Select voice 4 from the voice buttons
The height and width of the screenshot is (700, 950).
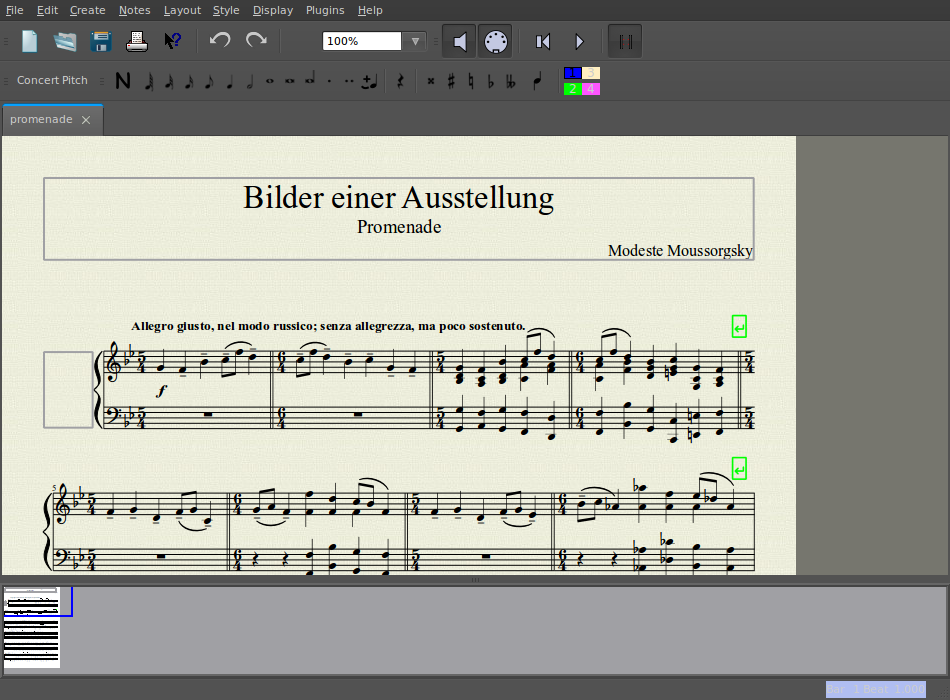[592, 89]
